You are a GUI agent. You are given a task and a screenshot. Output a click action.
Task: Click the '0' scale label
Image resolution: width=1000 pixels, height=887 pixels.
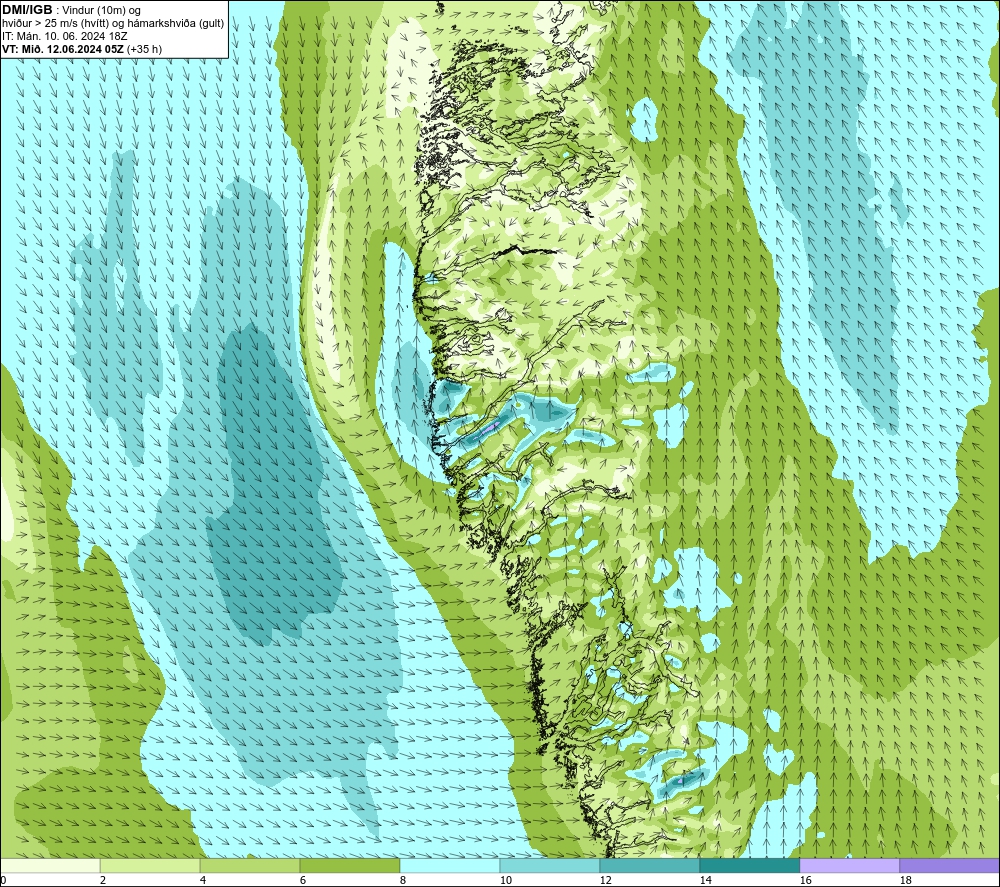[3, 880]
